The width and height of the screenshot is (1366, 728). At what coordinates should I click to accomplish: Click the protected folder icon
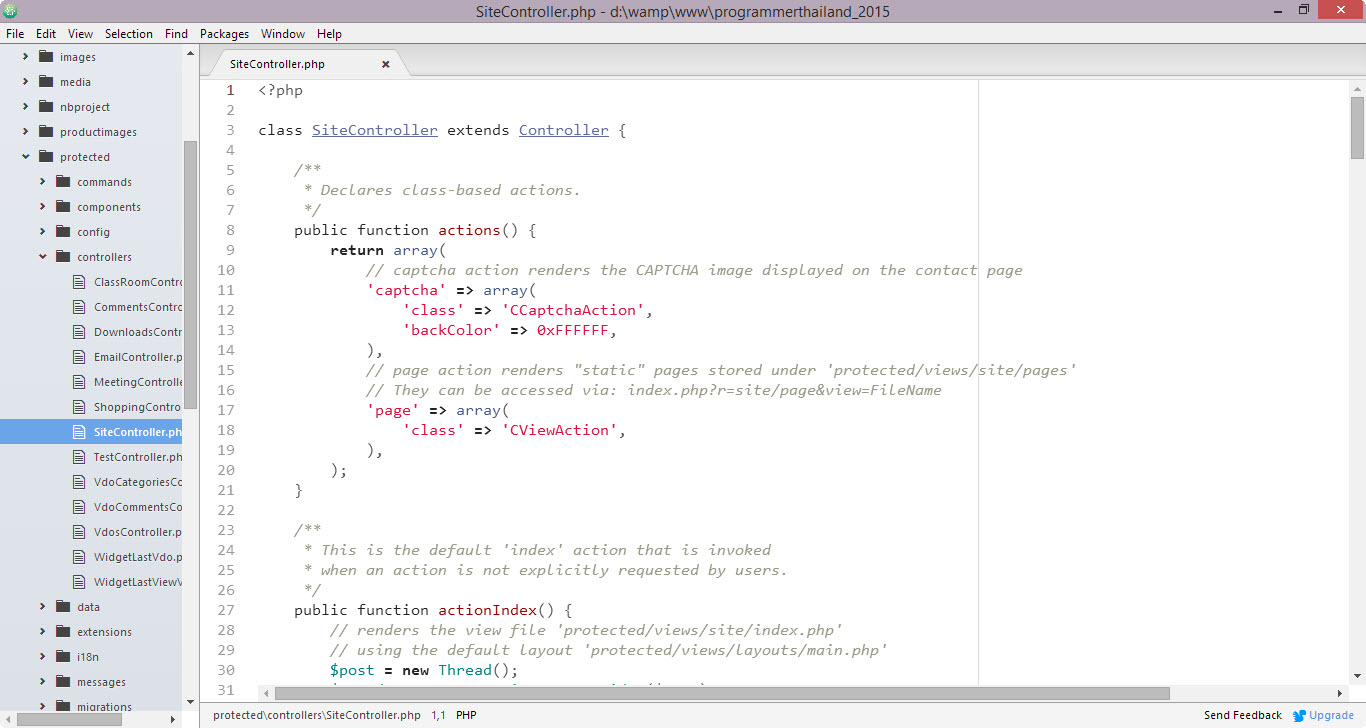click(x=45, y=157)
